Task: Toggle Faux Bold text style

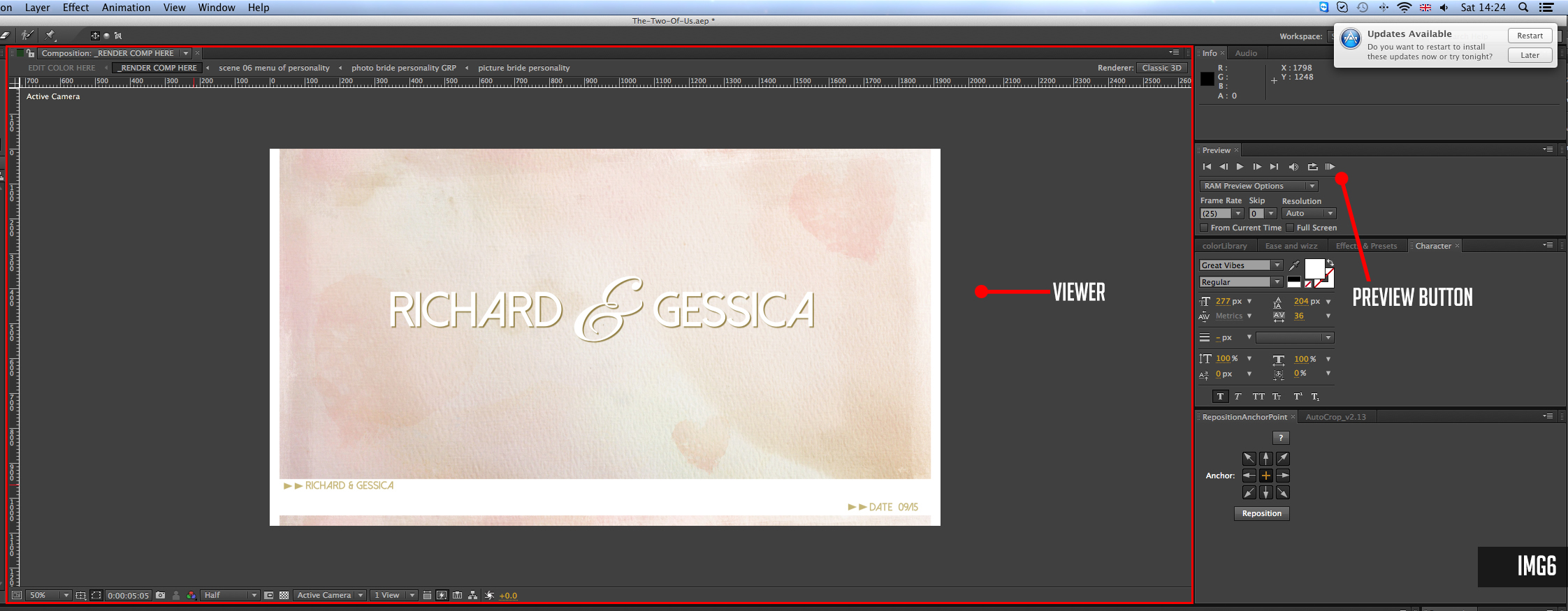Action: click(1220, 396)
